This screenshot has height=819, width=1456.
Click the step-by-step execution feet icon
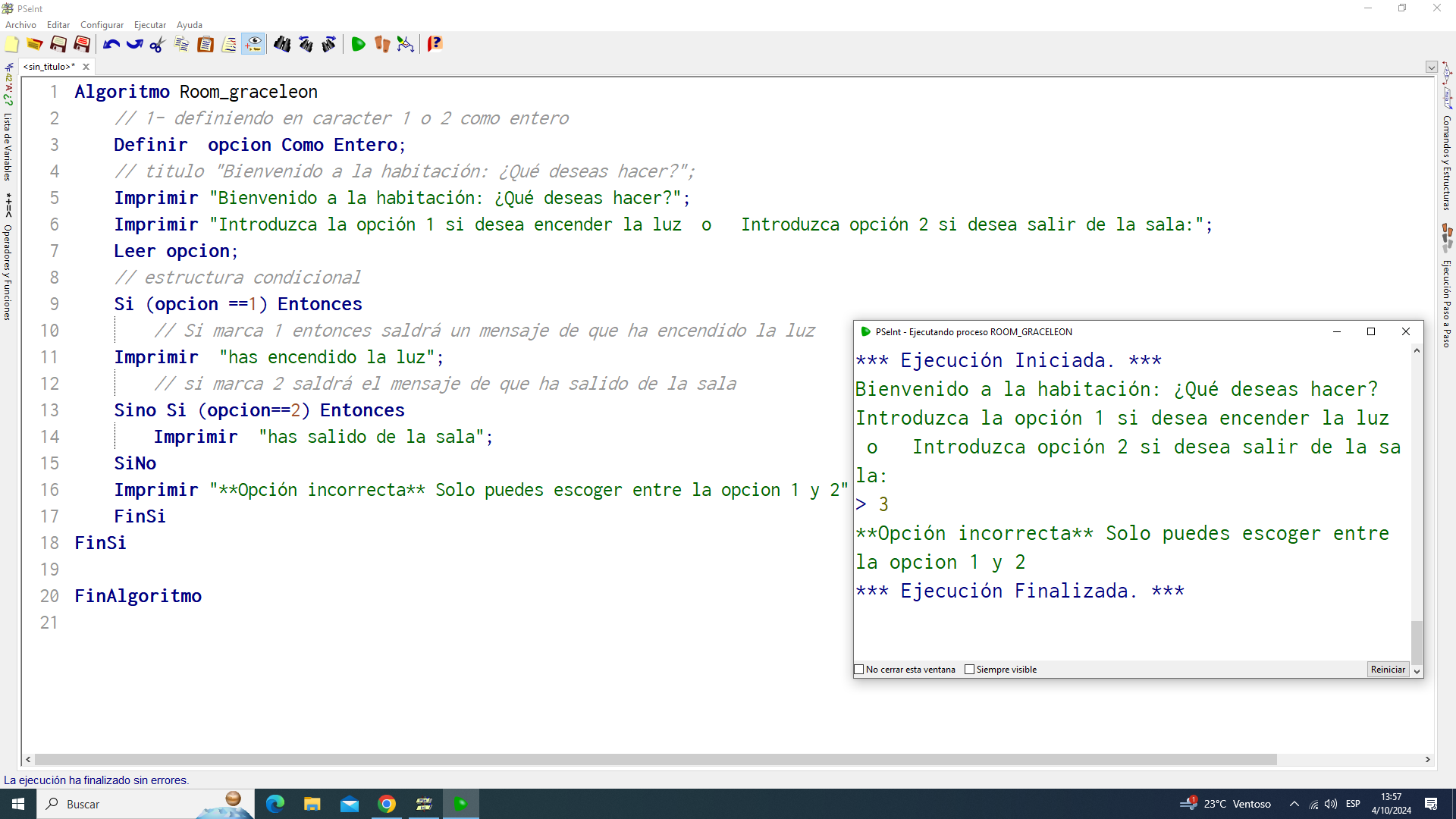(x=382, y=45)
